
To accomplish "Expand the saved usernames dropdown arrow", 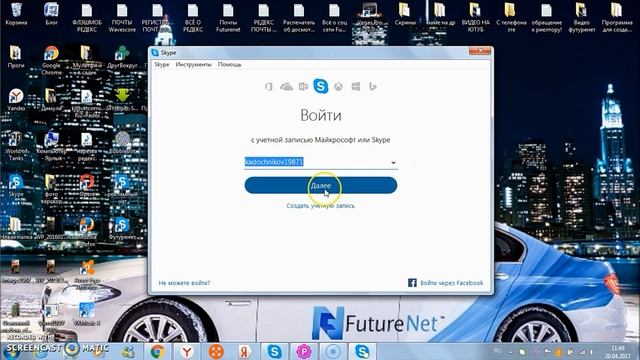I will tap(393, 162).
